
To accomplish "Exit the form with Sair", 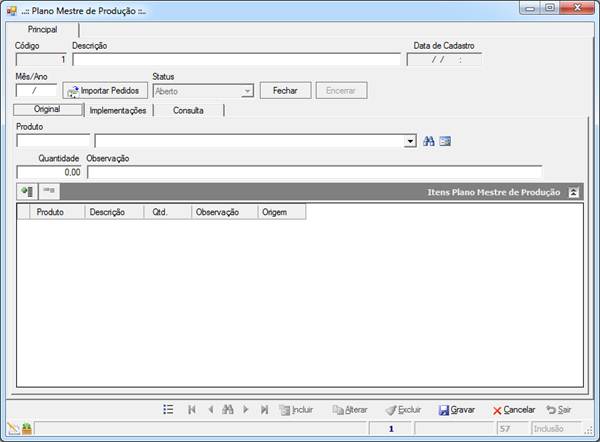I will (x=559, y=410).
